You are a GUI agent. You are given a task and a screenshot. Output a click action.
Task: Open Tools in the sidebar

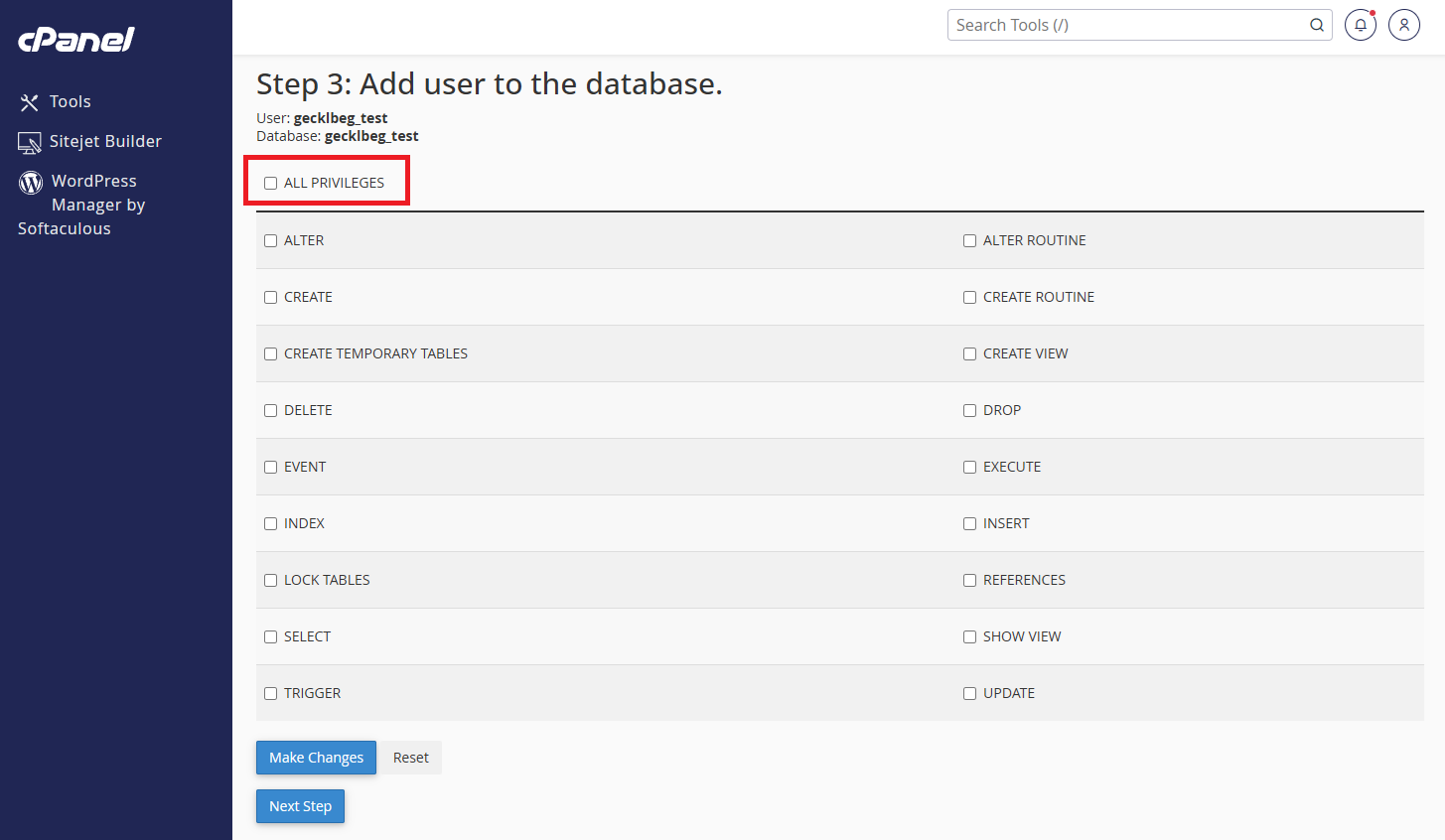point(71,101)
